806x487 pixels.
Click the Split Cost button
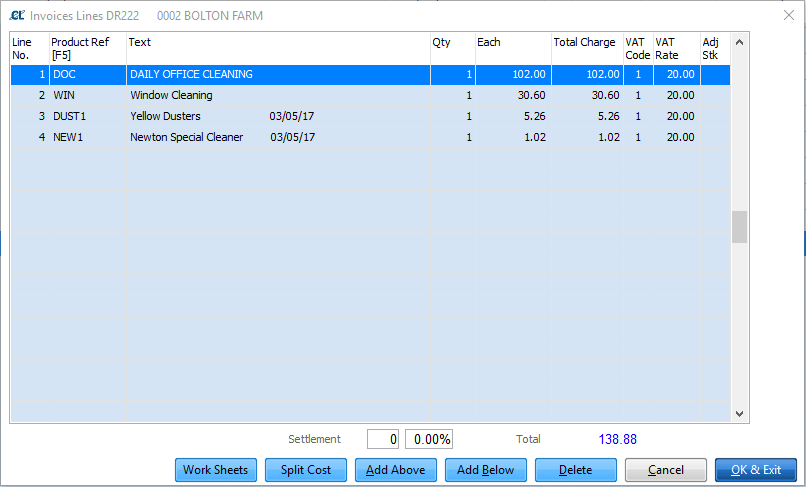click(306, 470)
